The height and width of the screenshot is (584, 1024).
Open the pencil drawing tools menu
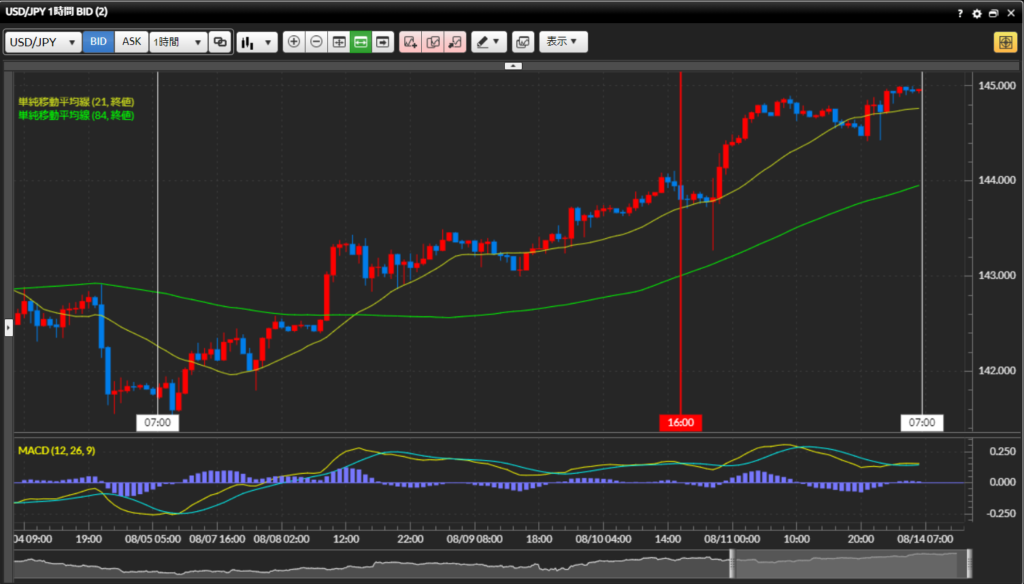pyautogui.click(x=488, y=42)
